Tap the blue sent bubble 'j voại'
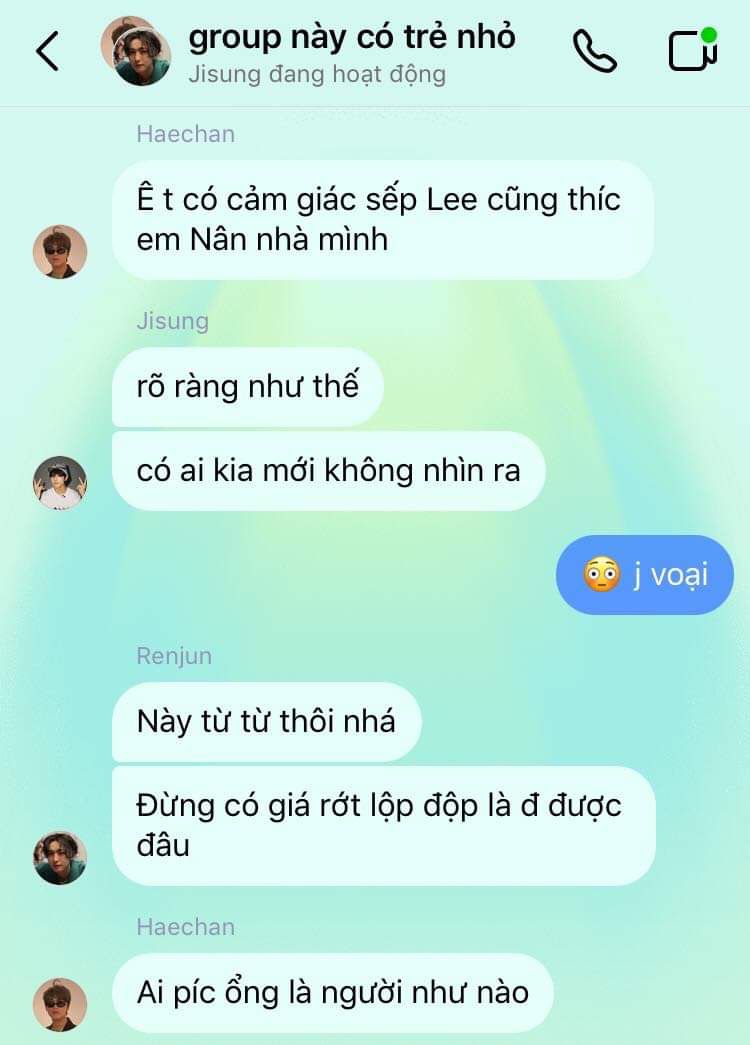The image size is (750, 1045). (x=645, y=574)
